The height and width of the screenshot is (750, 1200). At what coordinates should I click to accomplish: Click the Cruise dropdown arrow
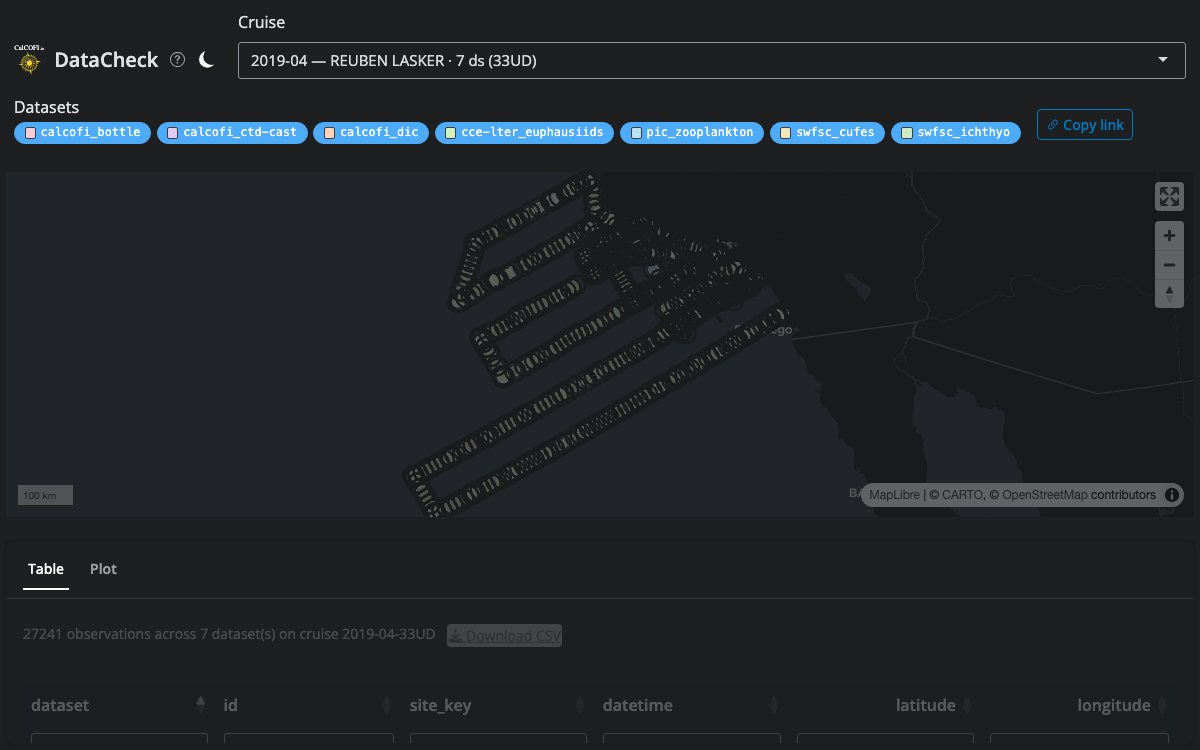coord(1163,60)
